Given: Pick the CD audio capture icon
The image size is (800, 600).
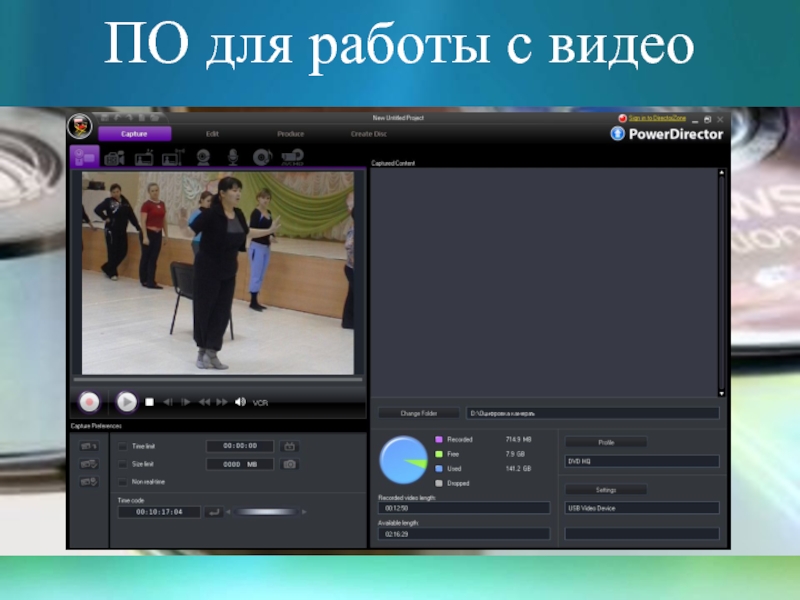Looking at the screenshot, I should pyautogui.click(x=261, y=157).
